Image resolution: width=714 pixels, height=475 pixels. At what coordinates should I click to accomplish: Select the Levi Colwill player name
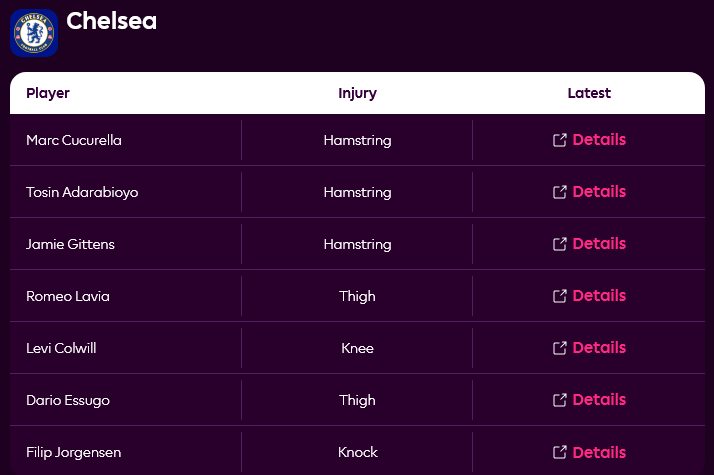[61, 348]
